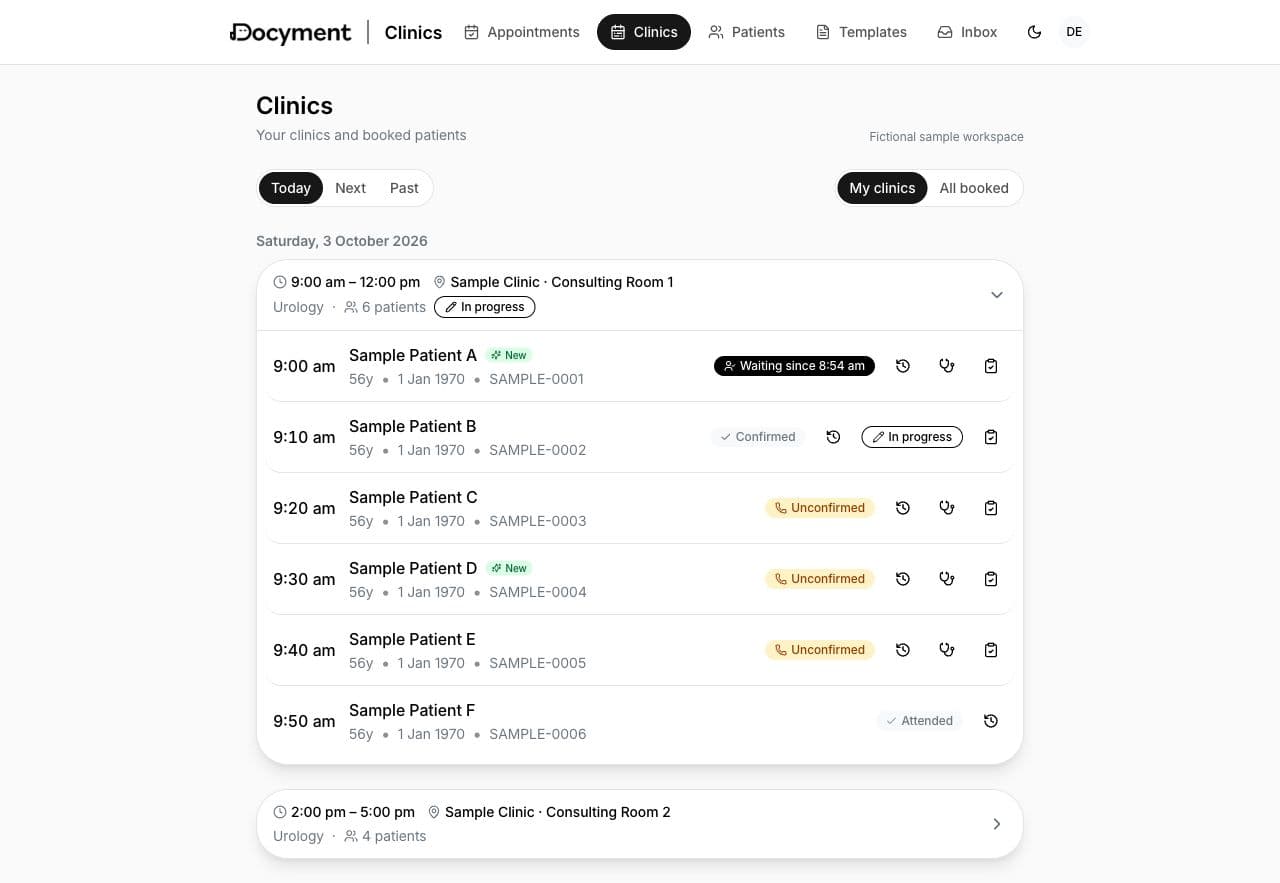The width and height of the screenshot is (1280, 883).
Task: View history icon for Sample Patient E
Action: (903, 650)
